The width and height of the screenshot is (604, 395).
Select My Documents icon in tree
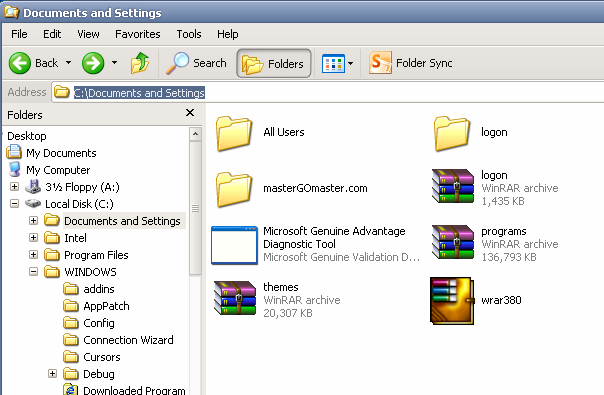14,152
